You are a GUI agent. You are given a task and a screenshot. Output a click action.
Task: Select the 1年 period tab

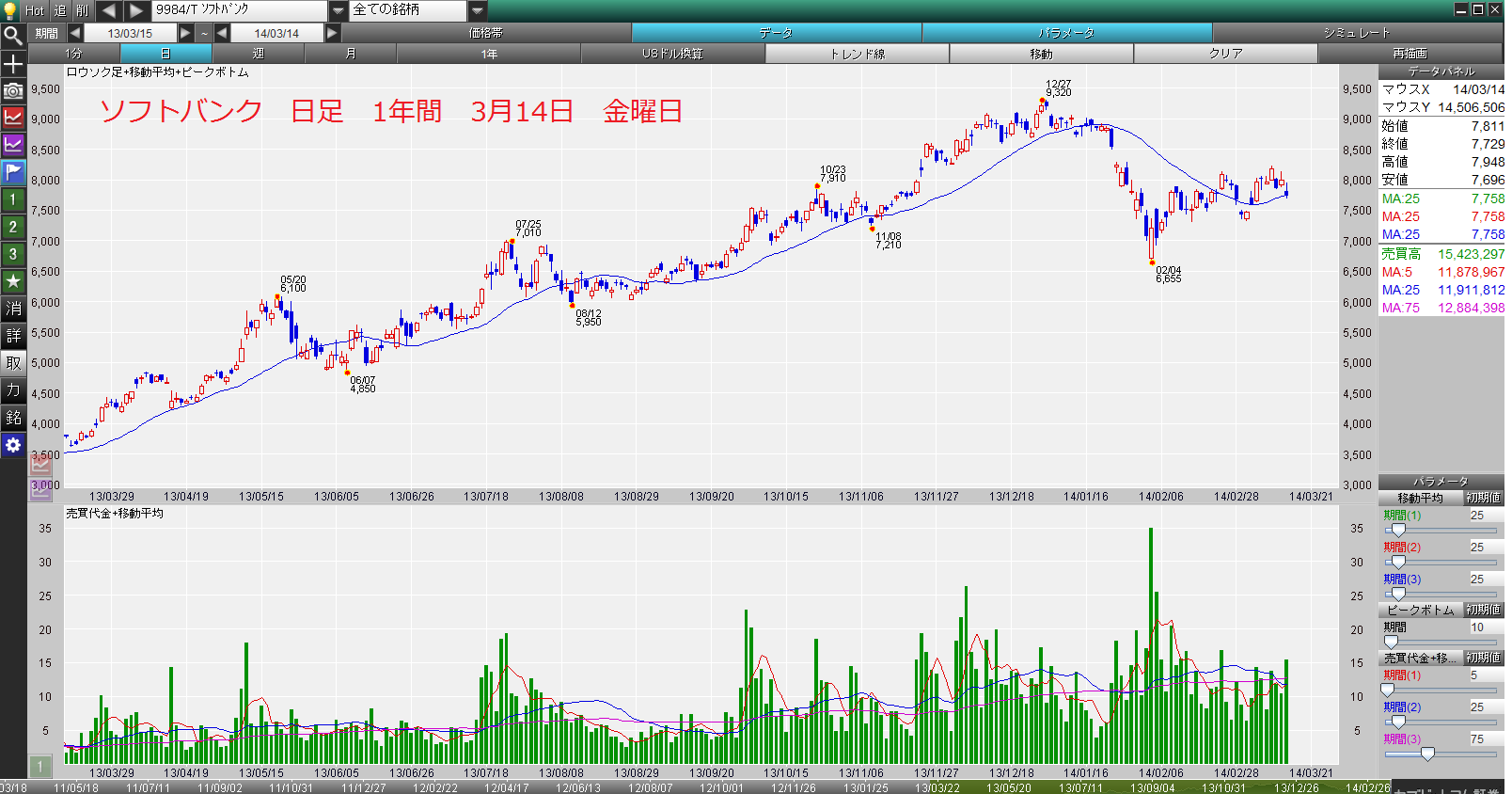point(489,54)
